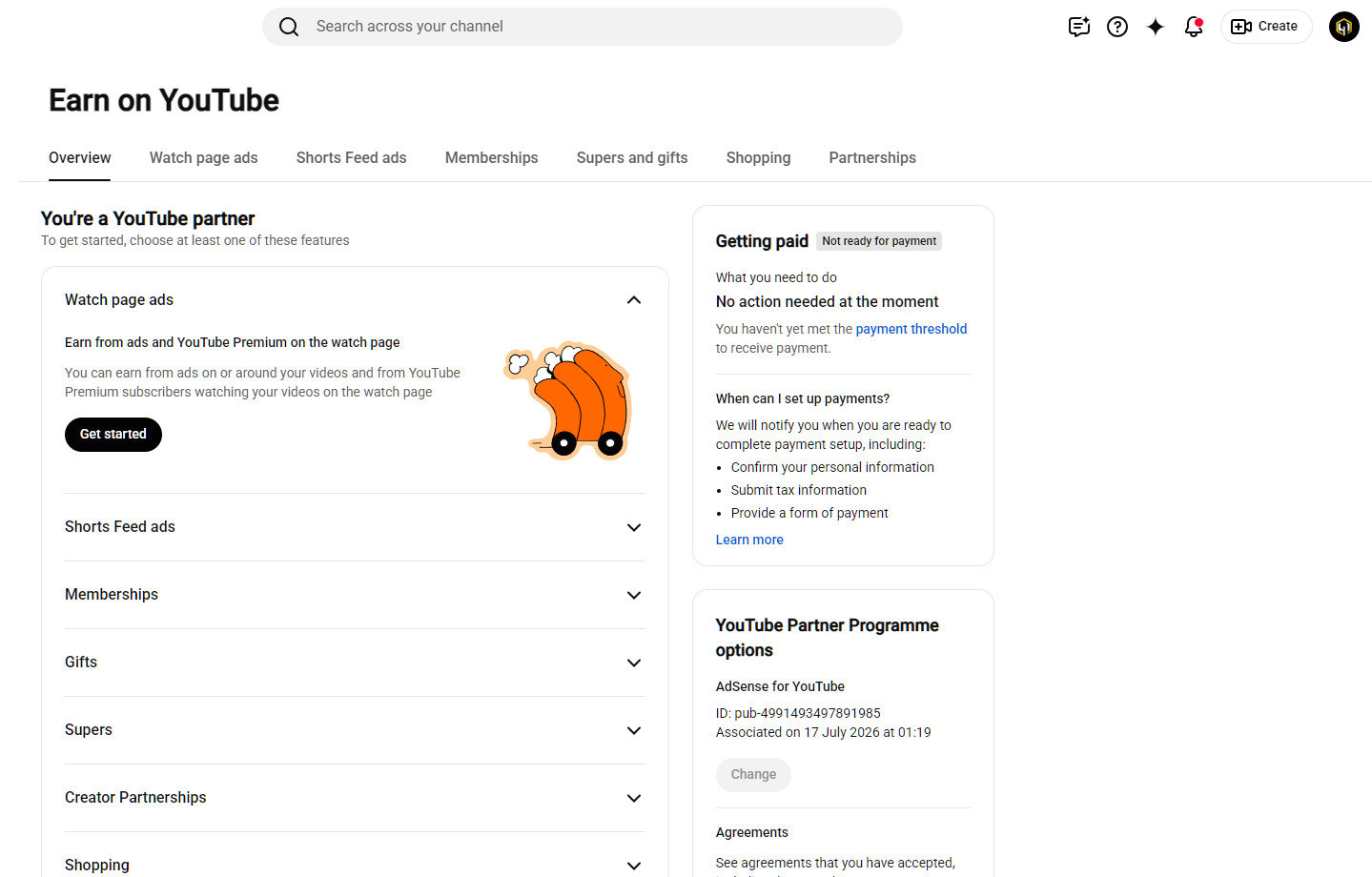Click the Create video button

(1266, 27)
